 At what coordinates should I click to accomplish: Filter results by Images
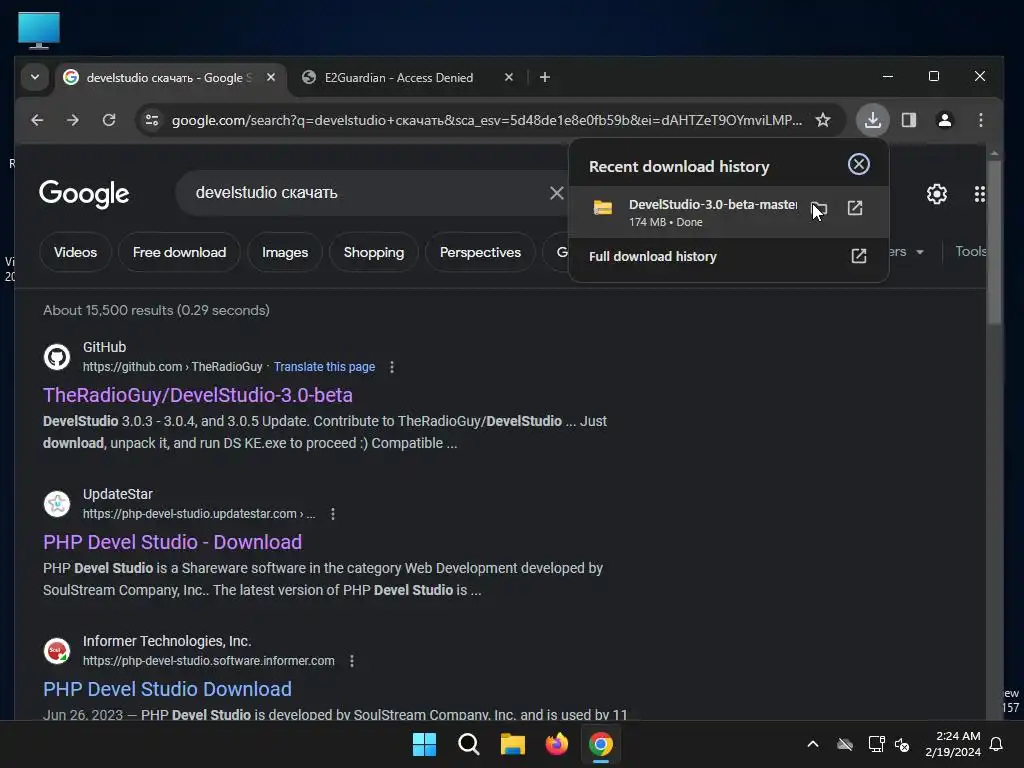point(285,252)
